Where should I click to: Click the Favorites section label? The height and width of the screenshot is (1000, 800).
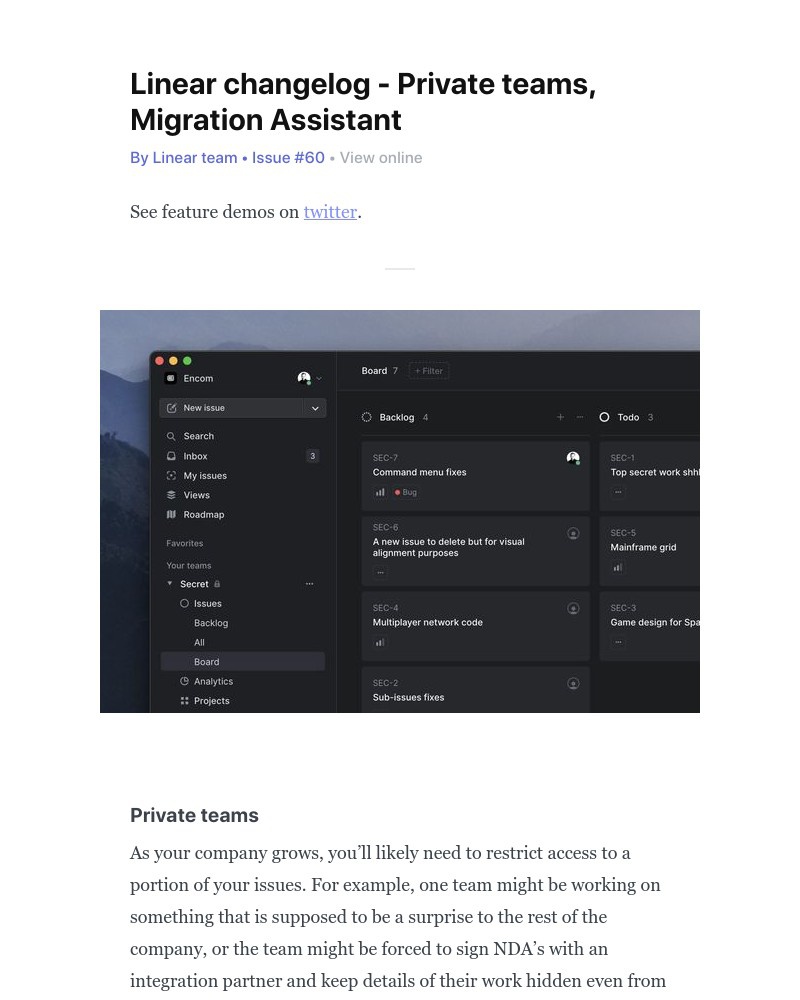click(x=184, y=543)
